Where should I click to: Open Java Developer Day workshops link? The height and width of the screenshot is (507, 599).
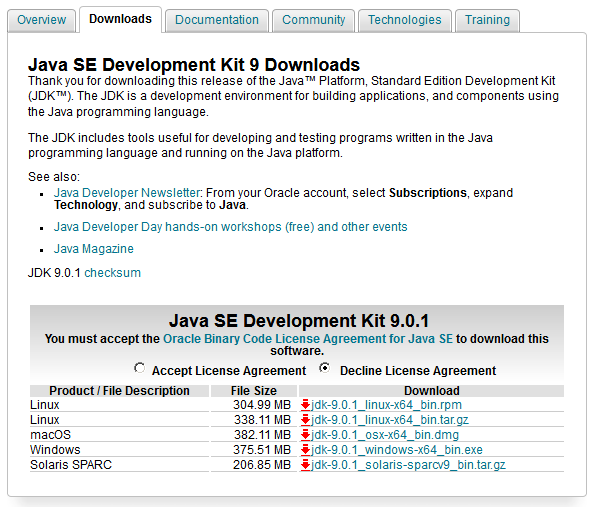(x=230, y=227)
